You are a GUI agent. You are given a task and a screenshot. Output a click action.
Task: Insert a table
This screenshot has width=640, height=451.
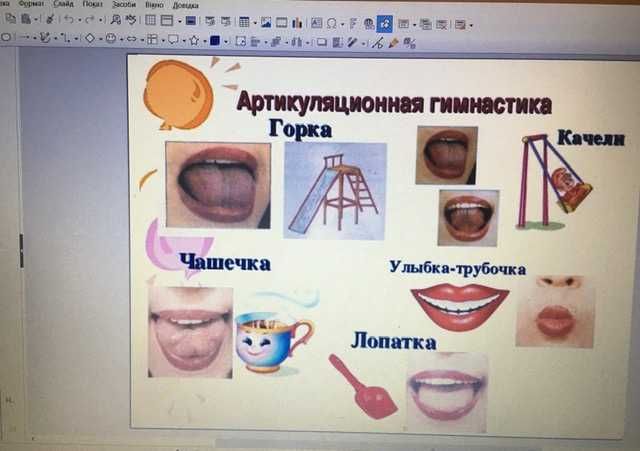coord(244,22)
